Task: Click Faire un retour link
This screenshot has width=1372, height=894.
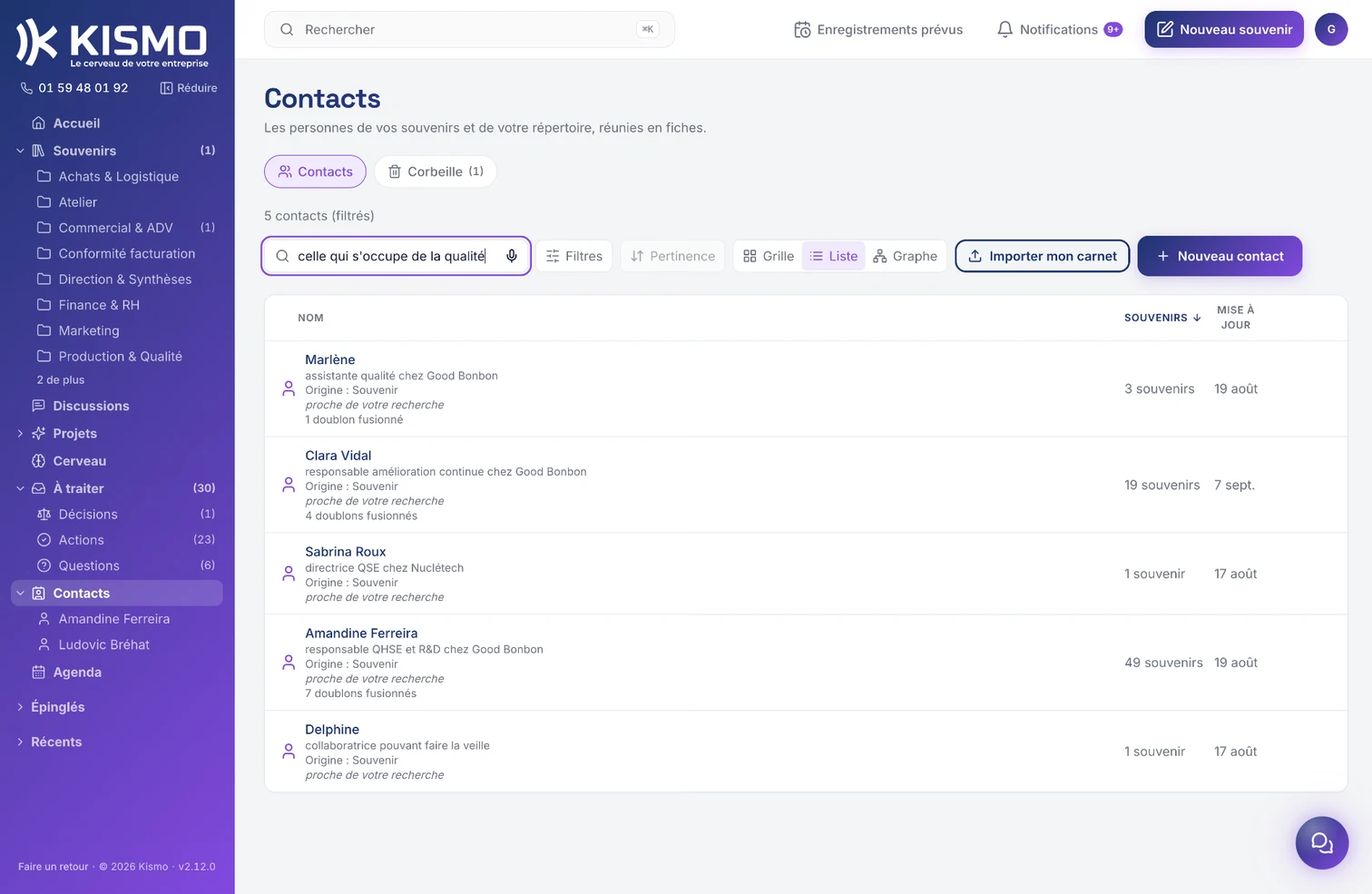Action: click(54, 867)
